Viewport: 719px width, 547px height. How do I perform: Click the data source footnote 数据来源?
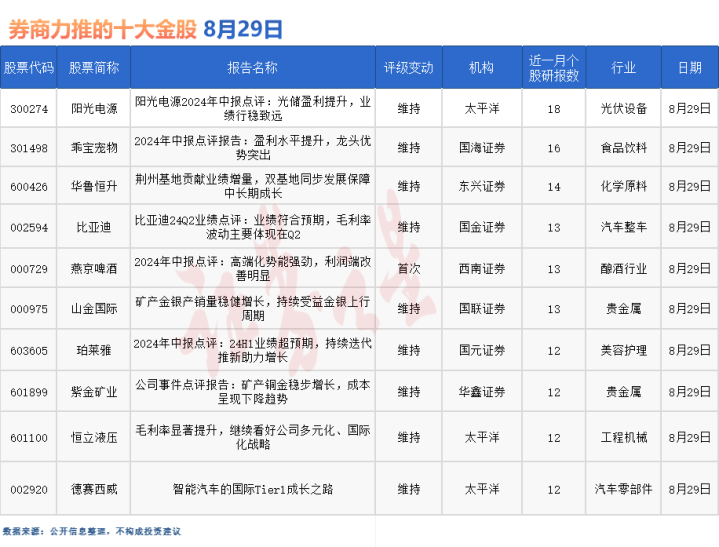coord(92,531)
